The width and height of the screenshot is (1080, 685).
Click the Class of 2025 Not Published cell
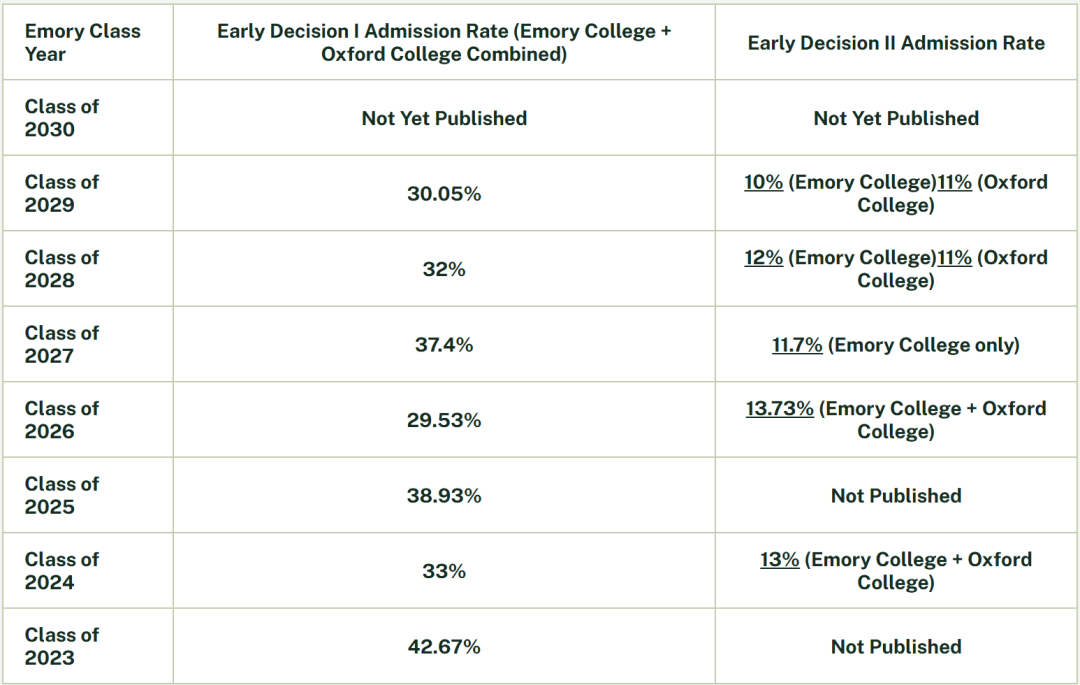896,496
